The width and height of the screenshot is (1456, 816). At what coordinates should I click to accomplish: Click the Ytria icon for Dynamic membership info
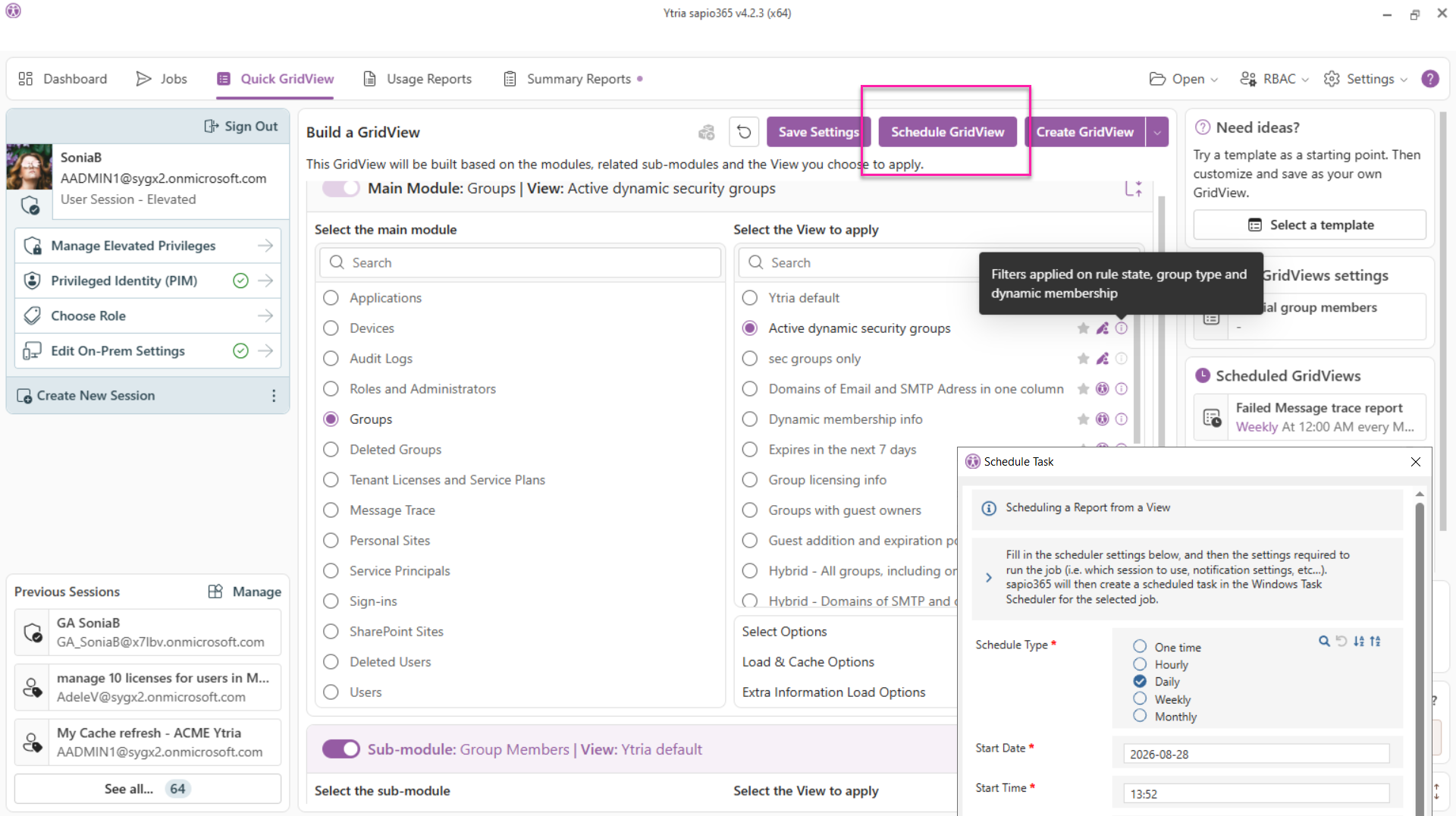(x=1102, y=419)
